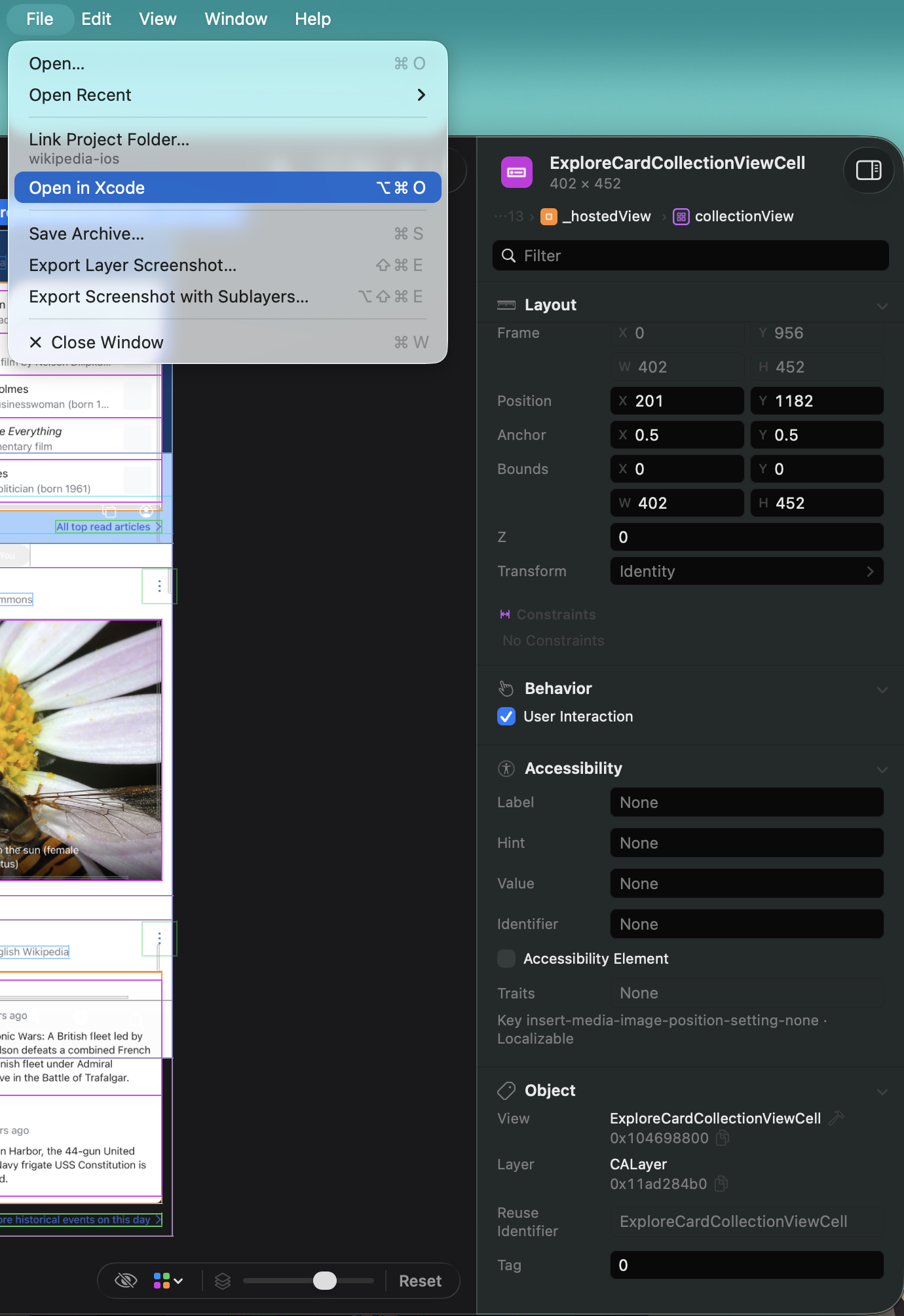
Task: Adjust the layer spacing slider knob
Action: pyautogui.click(x=325, y=1281)
